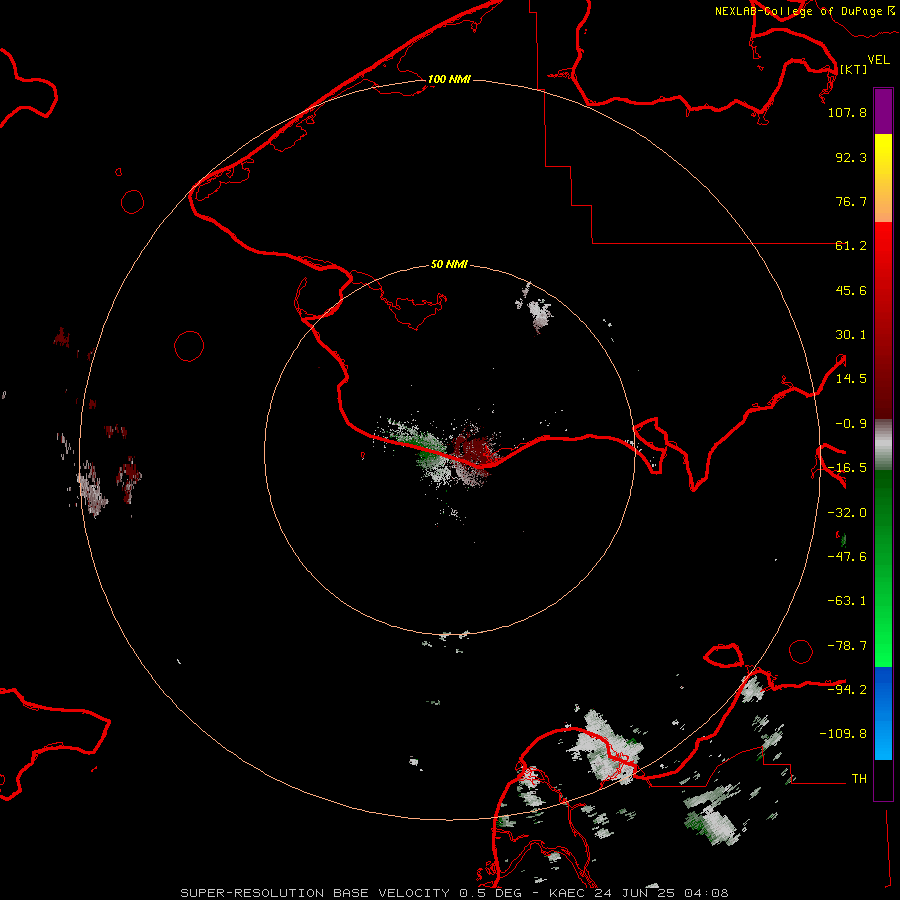Click the 76.7 velocity scale value
The width and height of the screenshot is (900, 900).
(851, 201)
